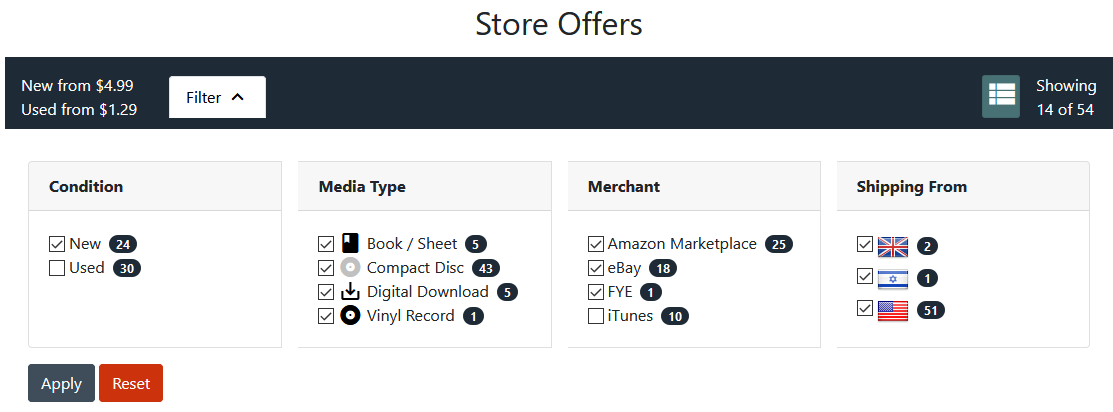Deselect the Amazon Marketplace checkbox
1113x412 pixels.
click(x=596, y=244)
